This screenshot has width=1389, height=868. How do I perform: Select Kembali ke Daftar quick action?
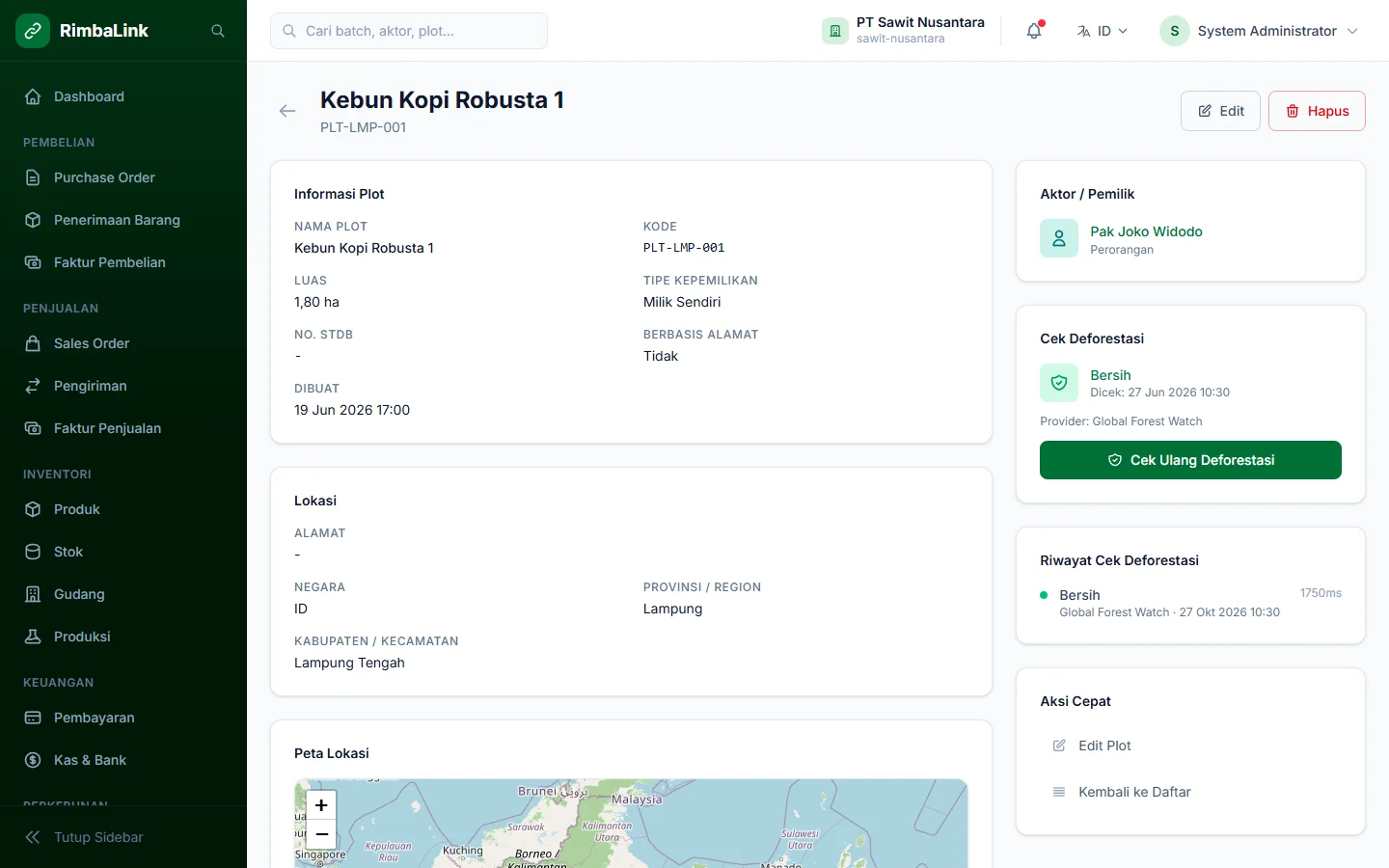(1190, 792)
